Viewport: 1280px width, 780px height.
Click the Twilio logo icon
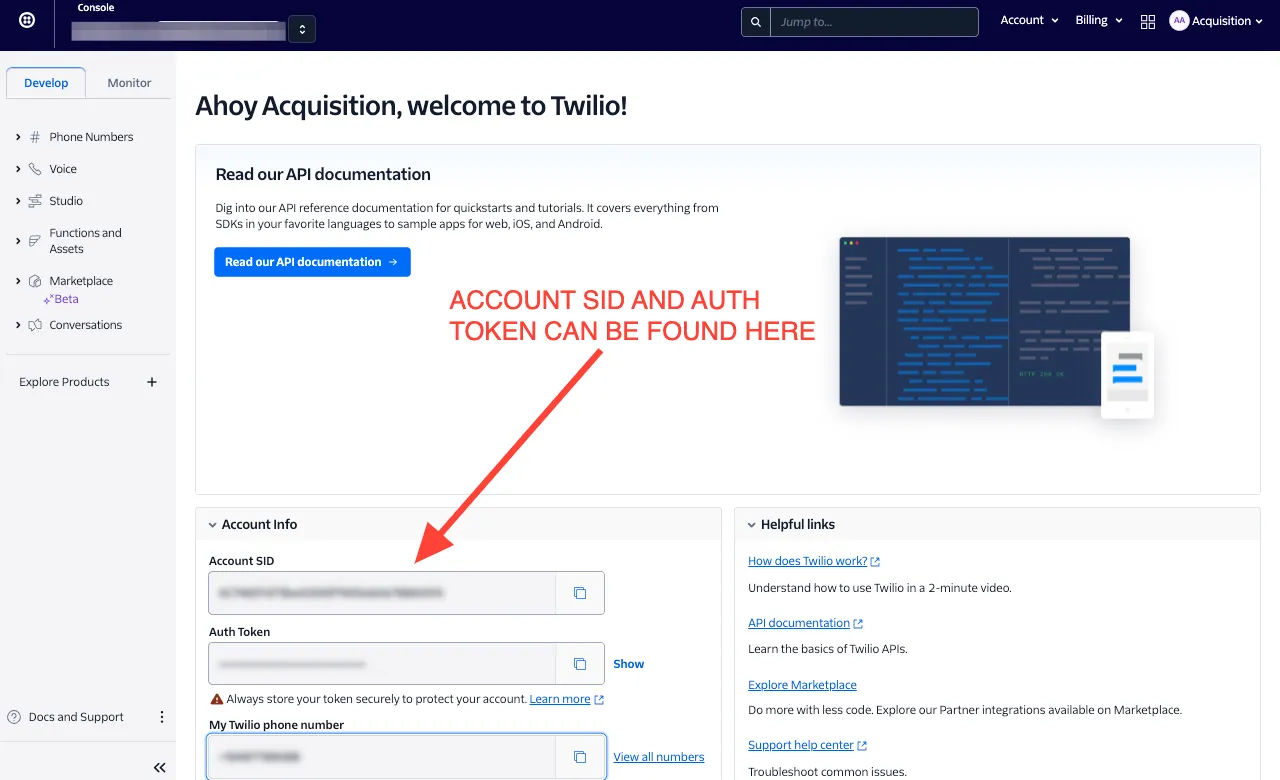(x=27, y=21)
